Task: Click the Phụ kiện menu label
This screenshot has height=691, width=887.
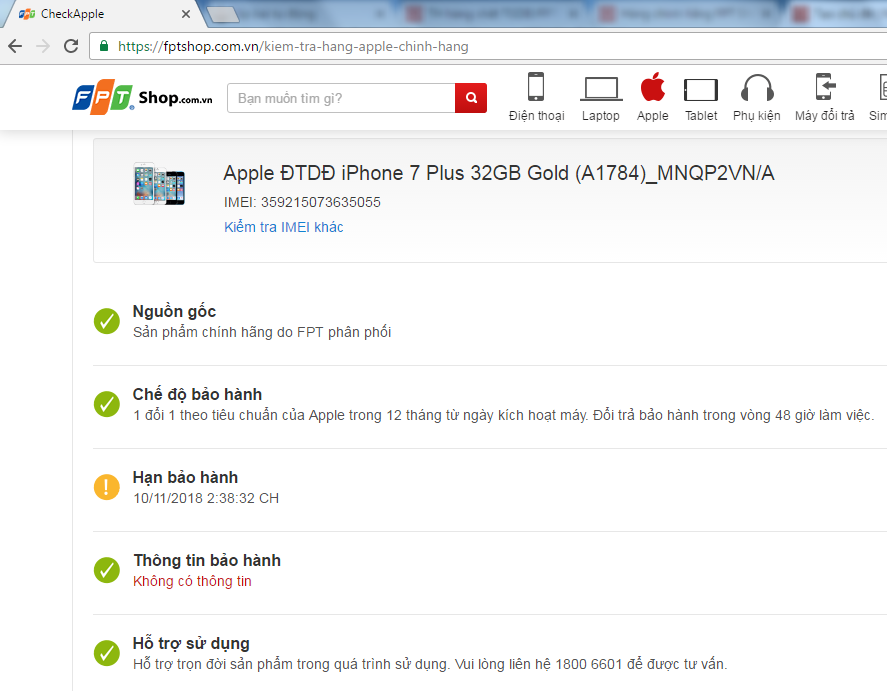Action: pyautogui.click(x=757, y=116)
